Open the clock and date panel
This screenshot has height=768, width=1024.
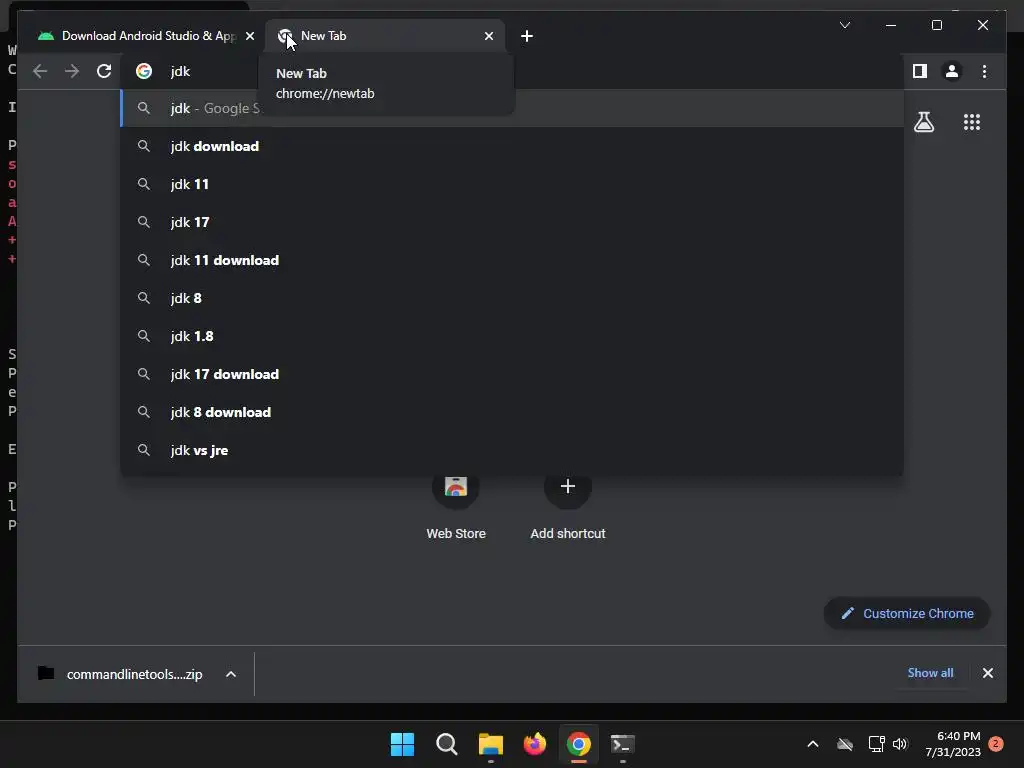953,744
